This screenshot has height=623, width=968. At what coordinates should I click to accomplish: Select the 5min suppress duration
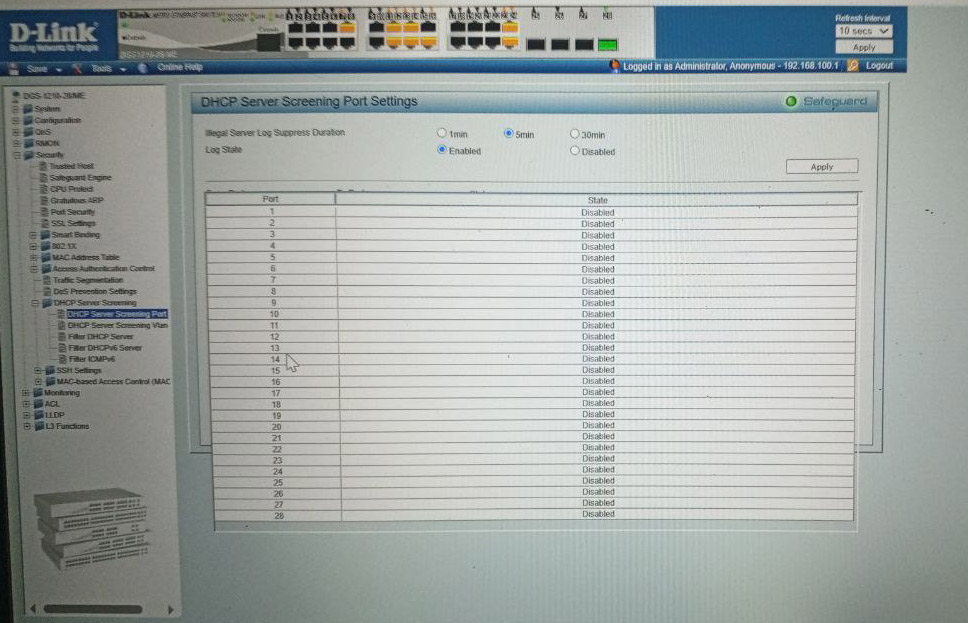pyautogui.click(x=509, y=133)
